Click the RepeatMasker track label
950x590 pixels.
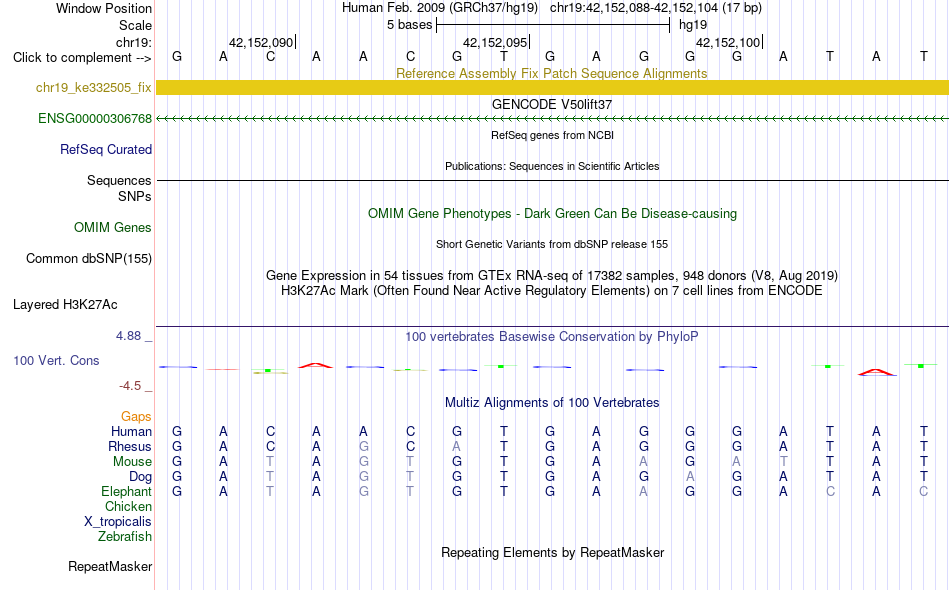[110, 567]
